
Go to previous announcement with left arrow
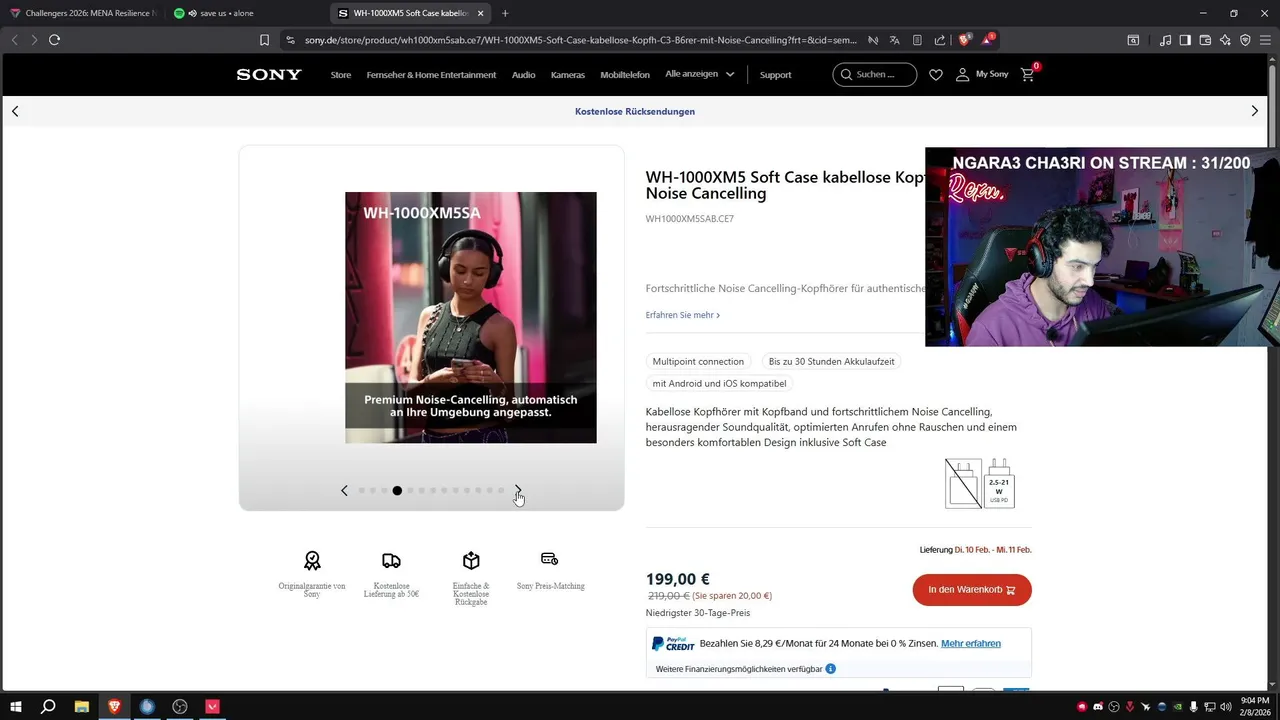tap(15, 111)
